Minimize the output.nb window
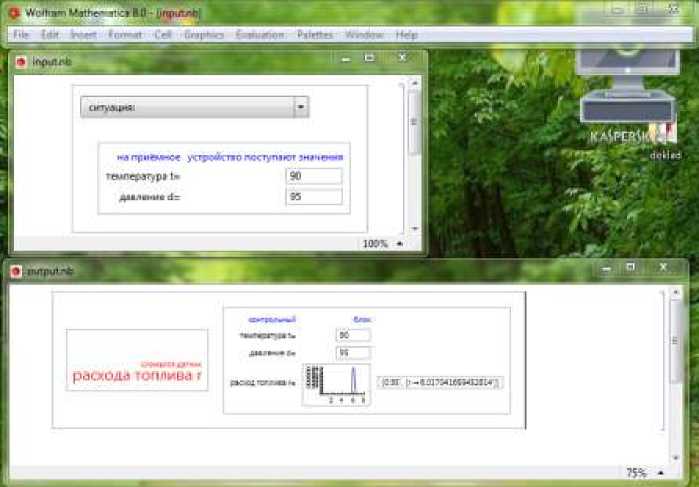699x487 pixels. tap(606, 269)
